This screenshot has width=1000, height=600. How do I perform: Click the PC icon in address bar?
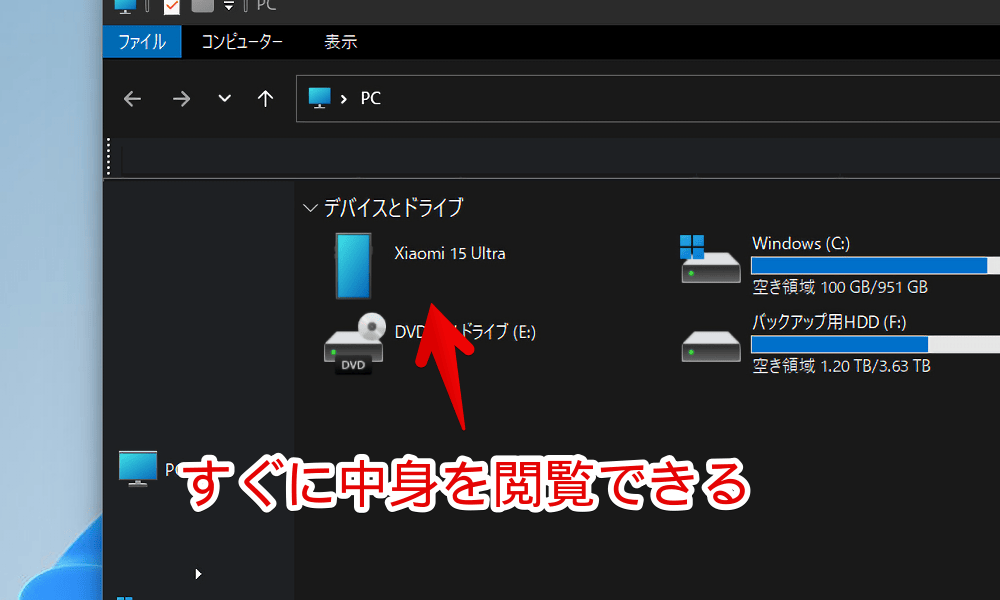coord(320,98)
